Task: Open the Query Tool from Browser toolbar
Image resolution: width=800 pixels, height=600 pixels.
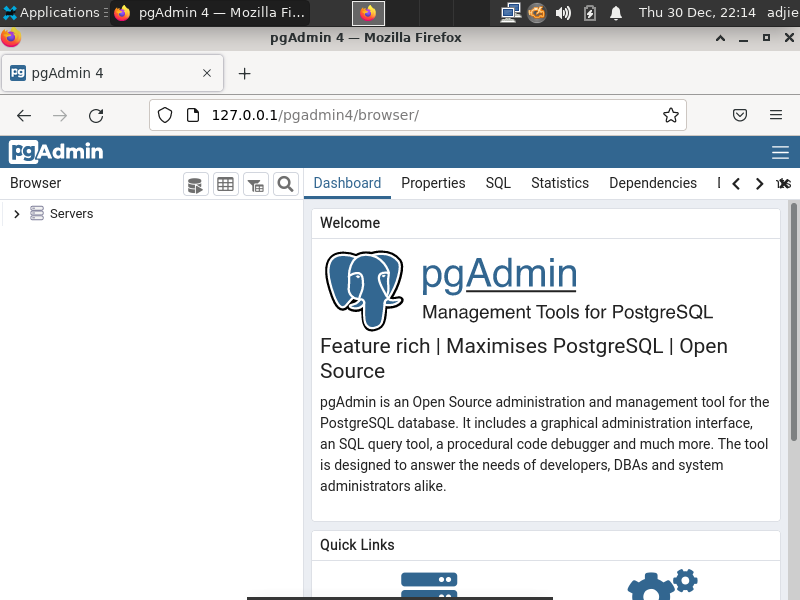Action: point(195,184)
